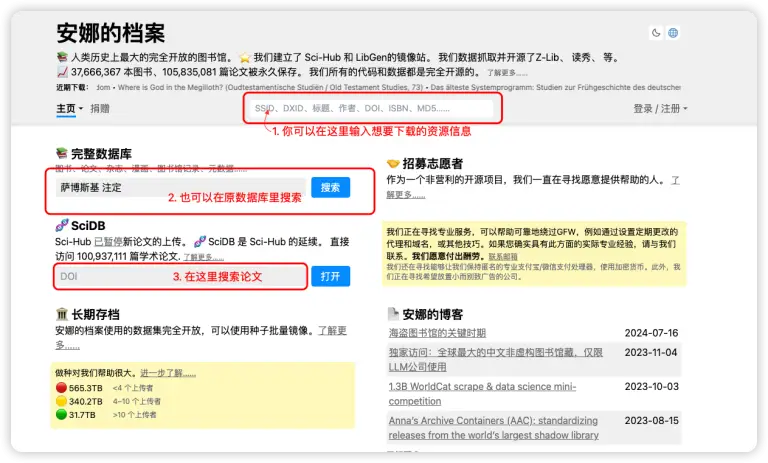Click the text <4 个上传者
Image resolution: width=768 pixels, height=463 pixels.
[x=133, y=388]
